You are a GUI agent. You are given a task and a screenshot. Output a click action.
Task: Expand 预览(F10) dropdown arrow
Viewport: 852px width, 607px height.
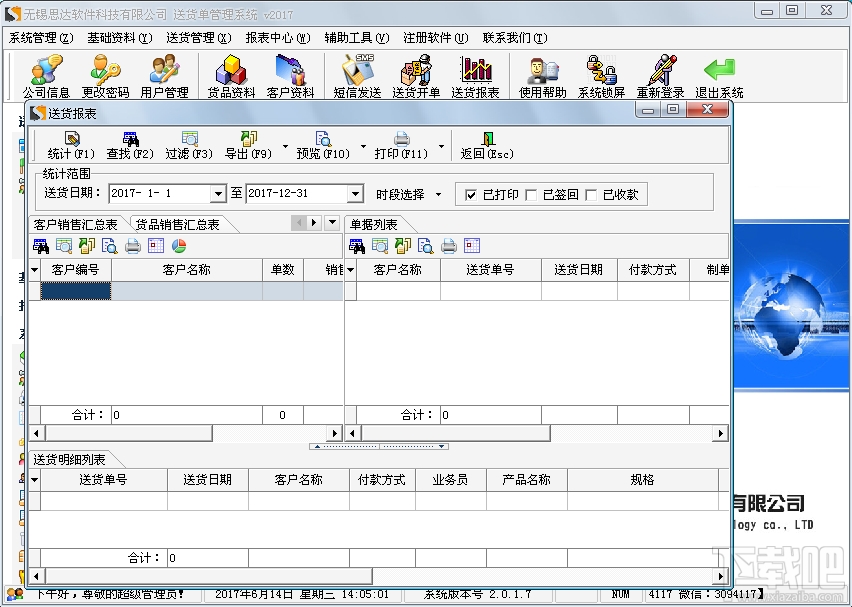(363, 146)
